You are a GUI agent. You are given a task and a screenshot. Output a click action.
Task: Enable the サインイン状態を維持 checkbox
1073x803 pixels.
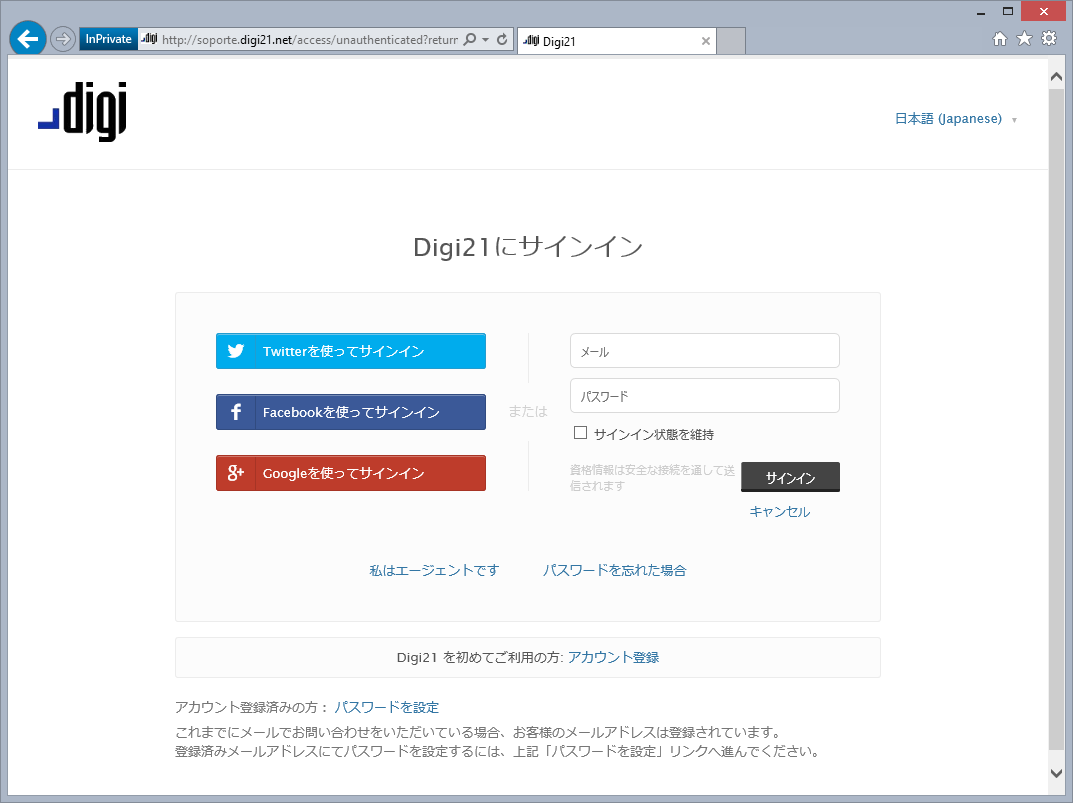(x=580, y=433)
